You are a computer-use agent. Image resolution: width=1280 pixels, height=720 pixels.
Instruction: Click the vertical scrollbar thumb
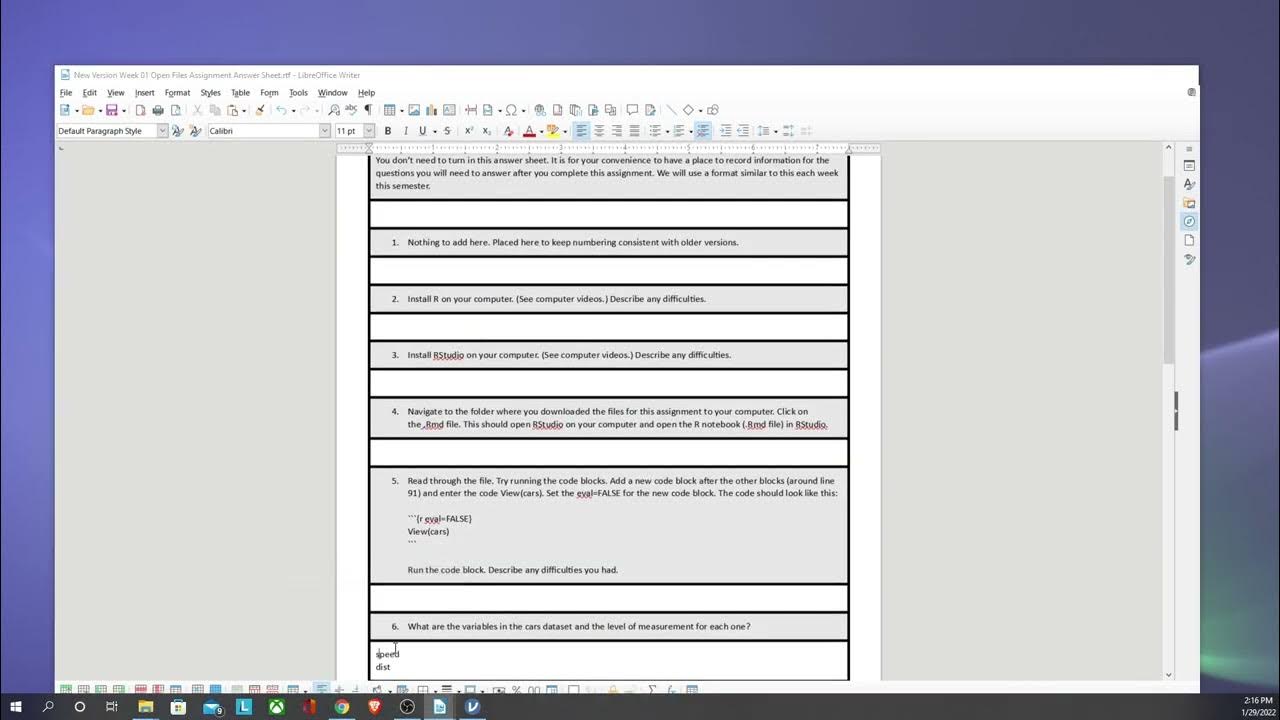1169,268
